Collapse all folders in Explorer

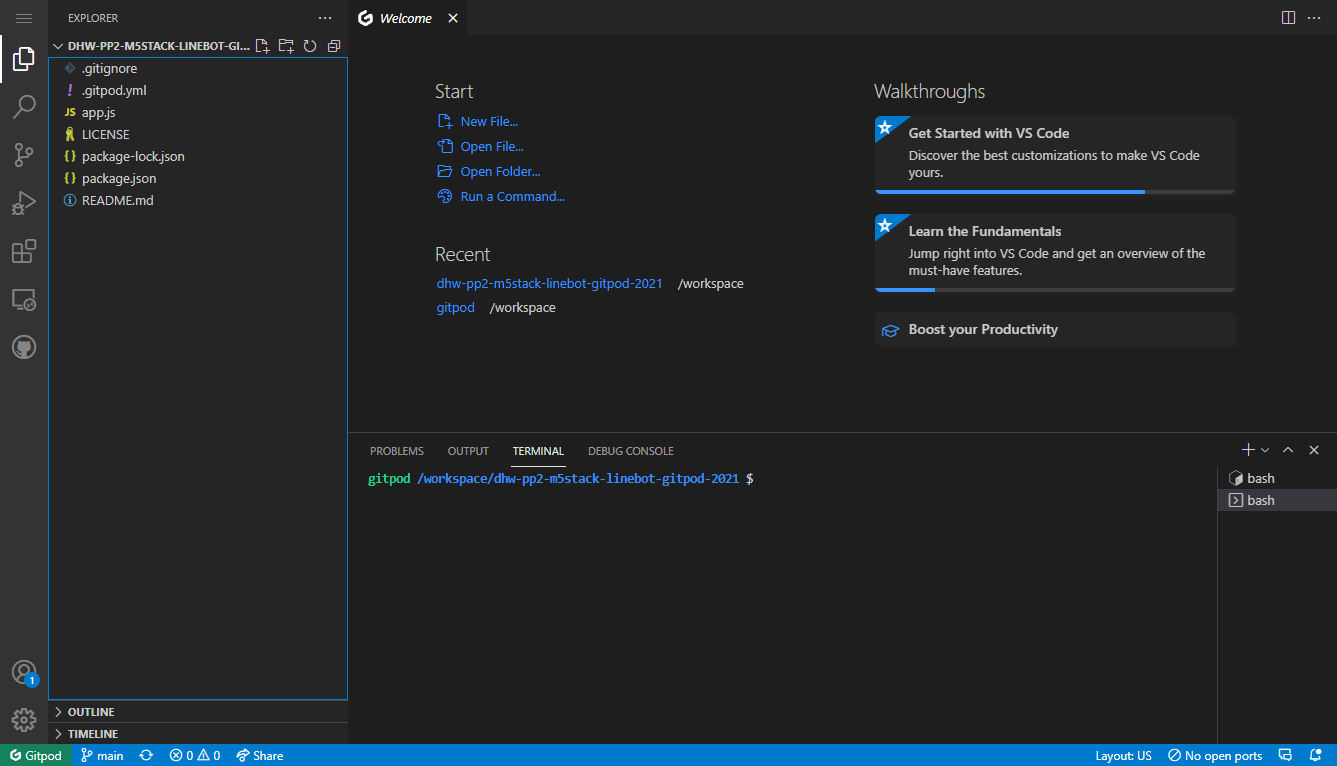(334, 46)
